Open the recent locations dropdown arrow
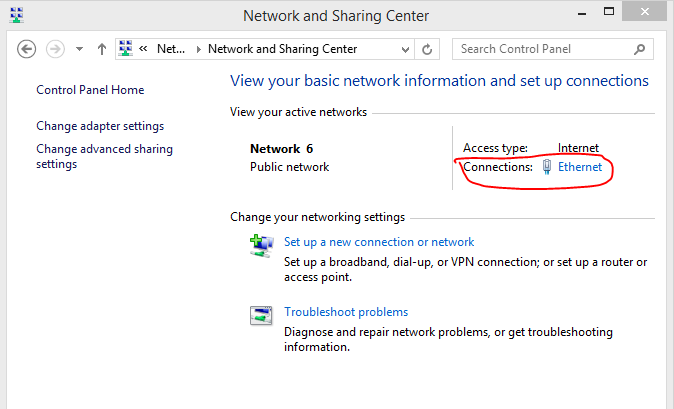 (79, 49)
